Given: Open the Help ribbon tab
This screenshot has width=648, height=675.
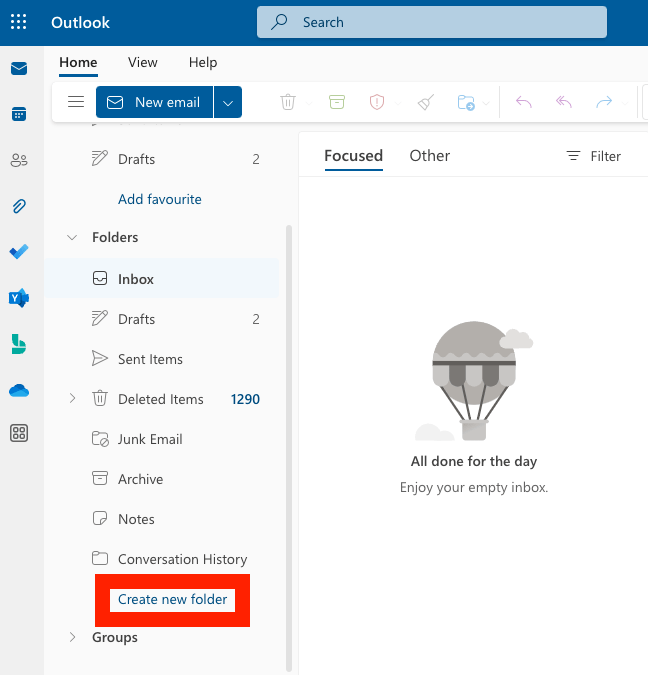Looking at the screenshot, I should pyautogui.click(x=203, y=62).
